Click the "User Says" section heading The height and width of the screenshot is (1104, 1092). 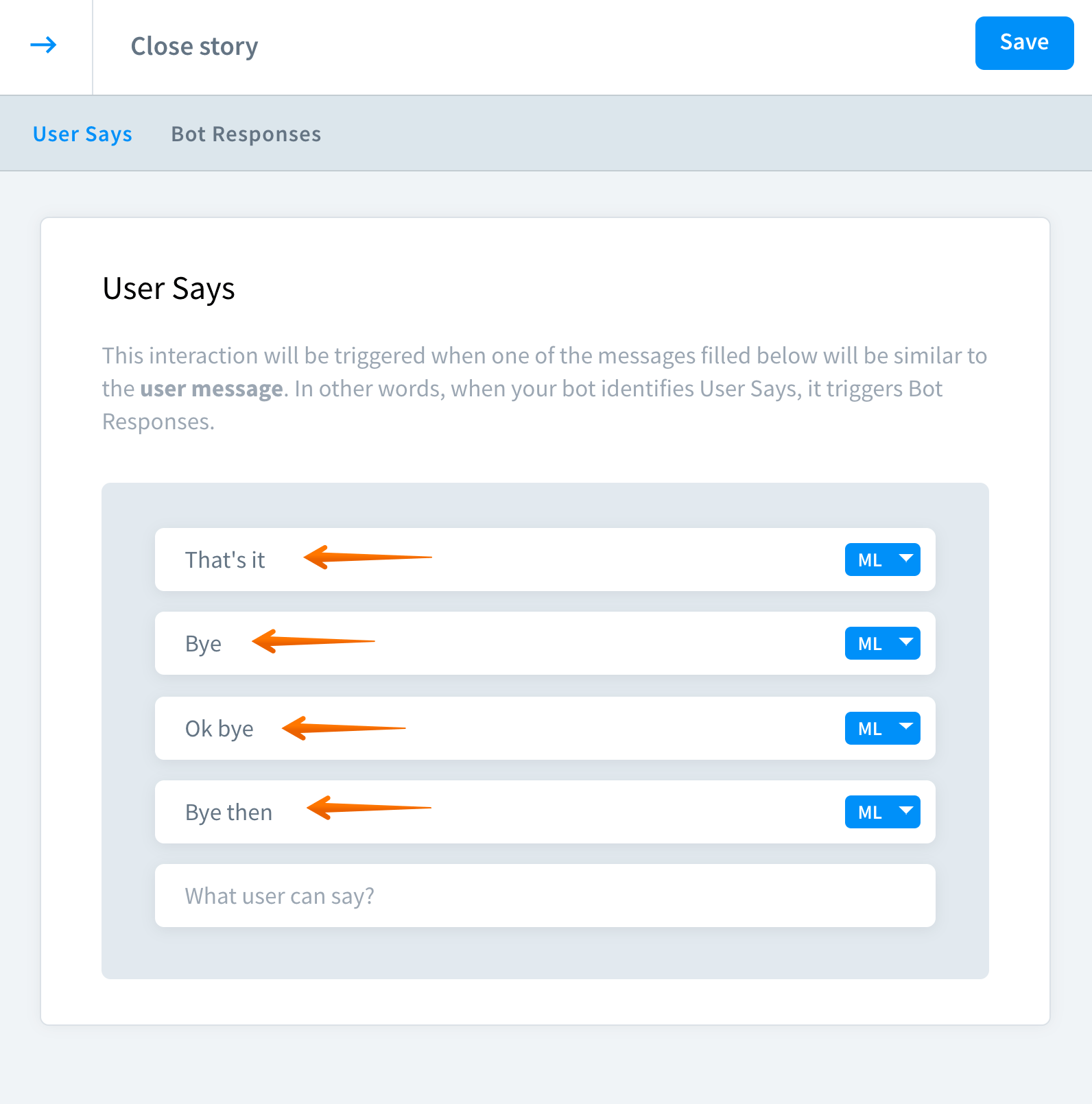coord(169,289)
